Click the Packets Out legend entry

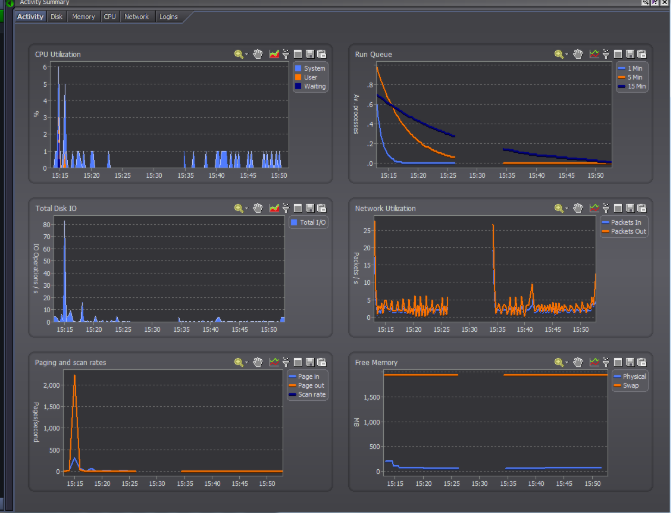(x=626, y=231)
